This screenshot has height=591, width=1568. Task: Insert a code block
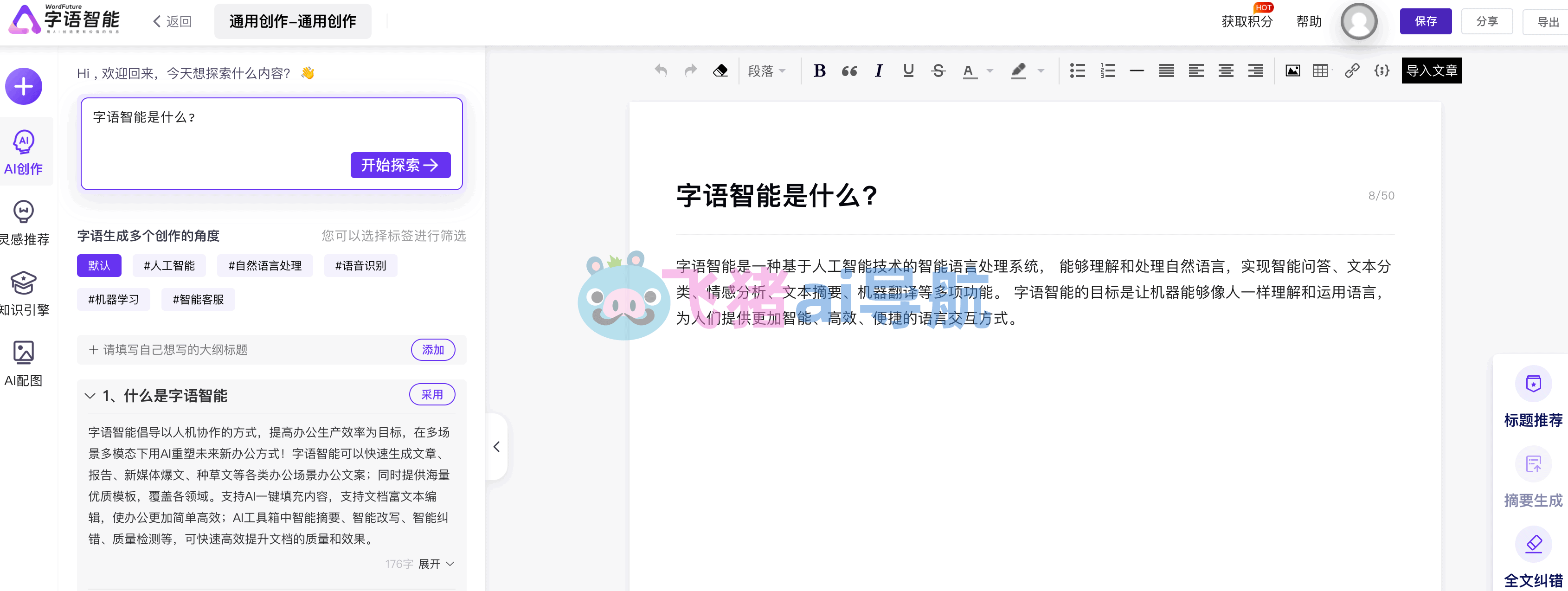click(x=1382, y=71)
